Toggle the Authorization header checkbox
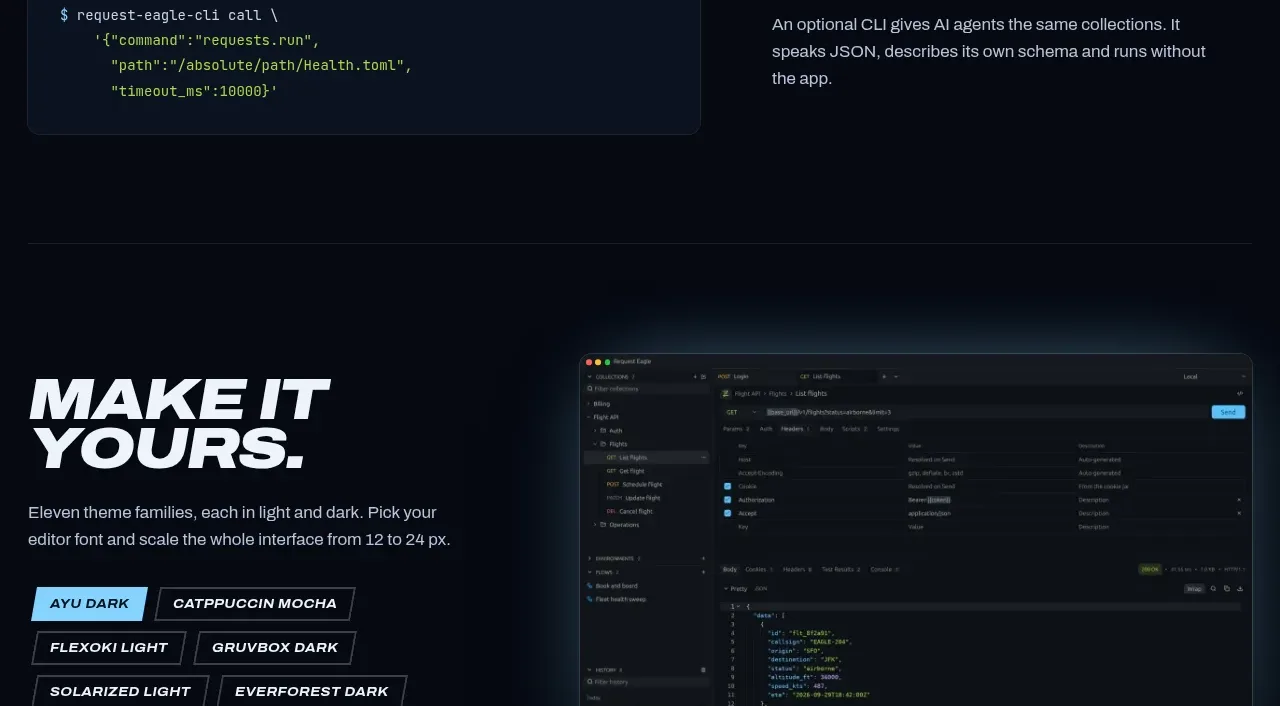Screen dimensions: 1280x706 click(727, 500)
